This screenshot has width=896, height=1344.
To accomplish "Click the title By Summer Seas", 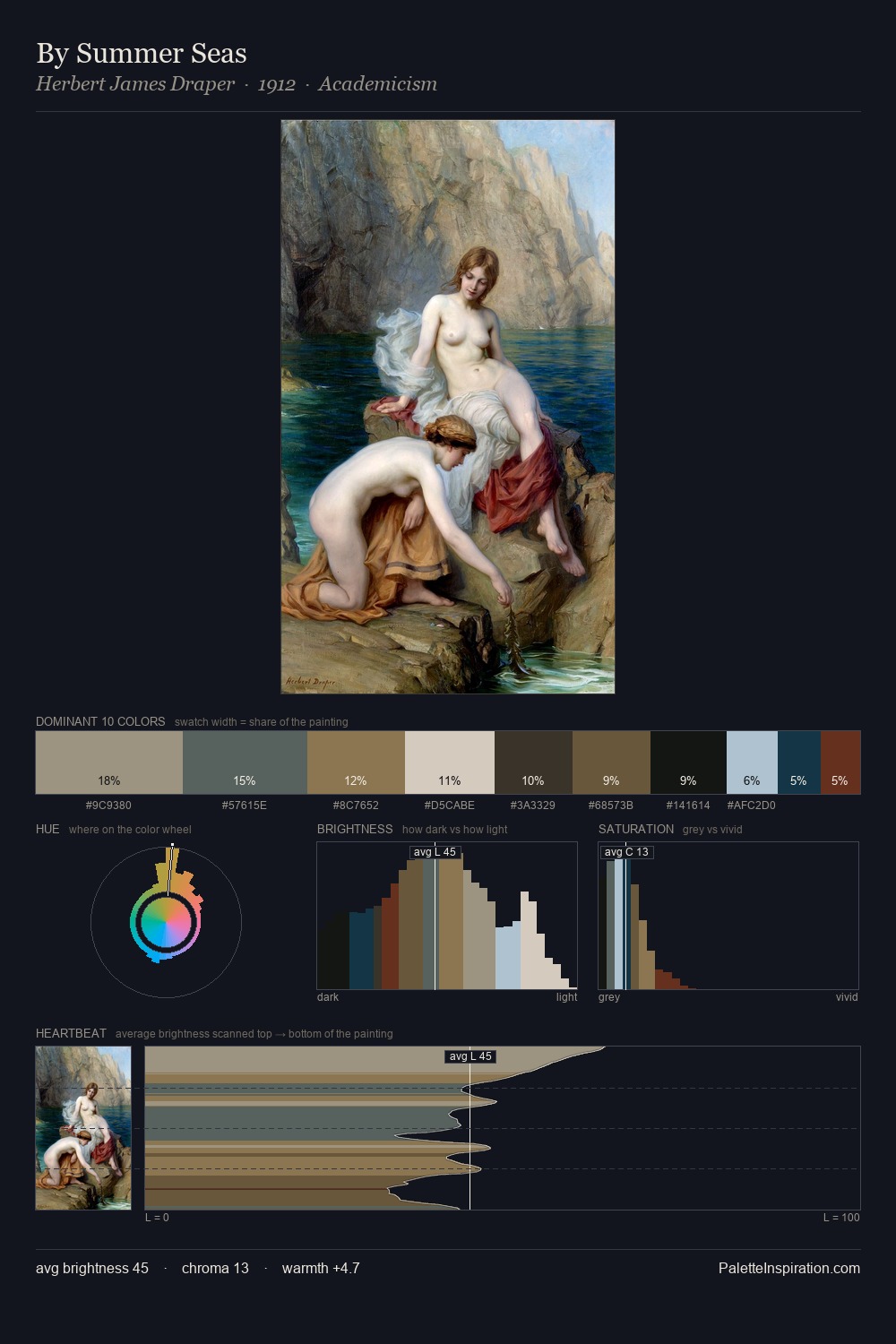I will click(142, 54).
